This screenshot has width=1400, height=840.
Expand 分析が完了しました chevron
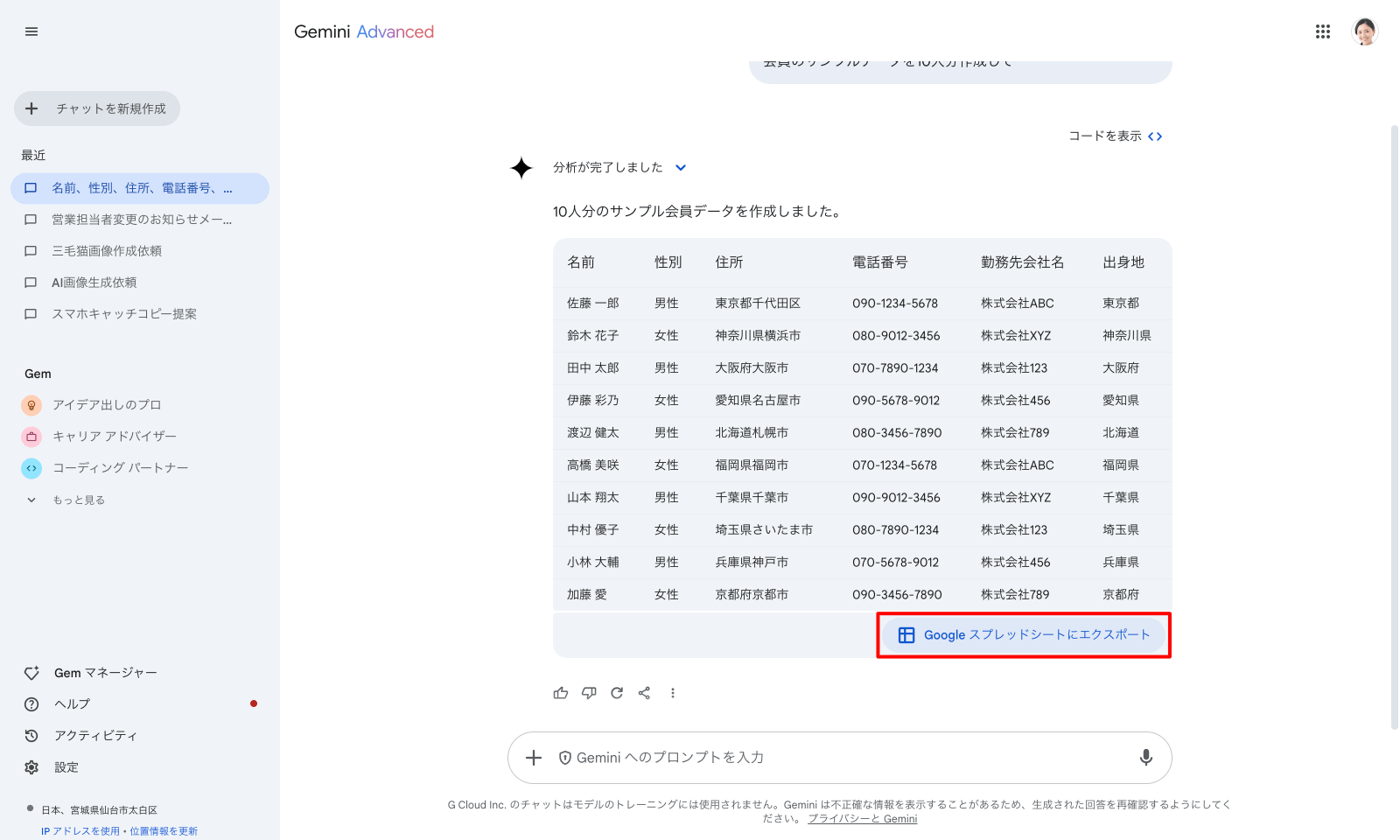681,167
